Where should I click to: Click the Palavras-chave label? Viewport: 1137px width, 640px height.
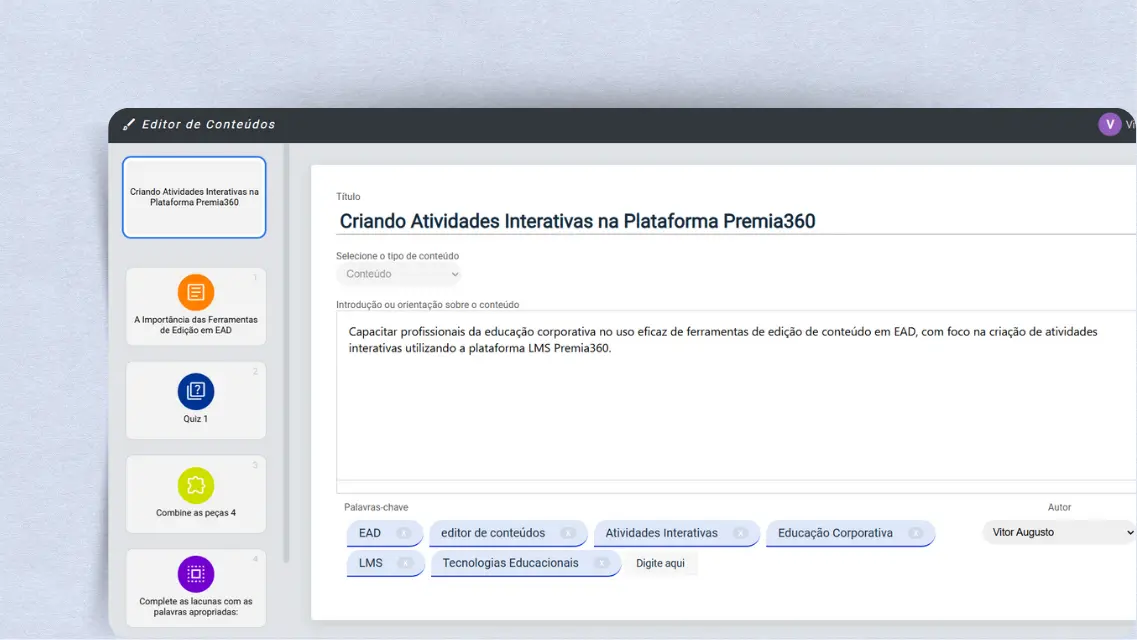click(376, 507)
